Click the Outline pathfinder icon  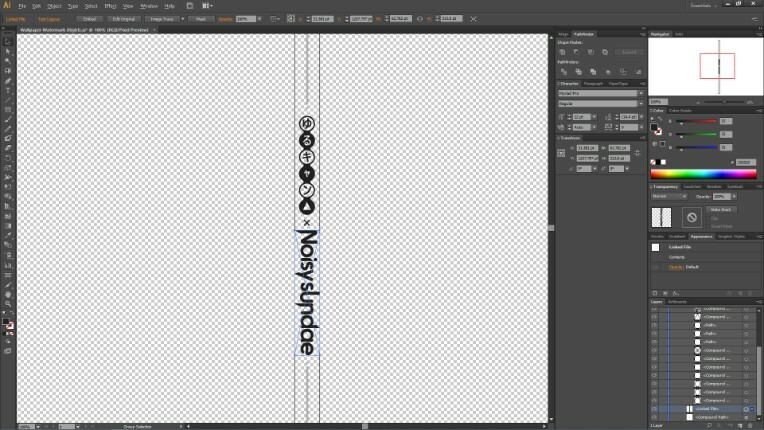point(623,72)
